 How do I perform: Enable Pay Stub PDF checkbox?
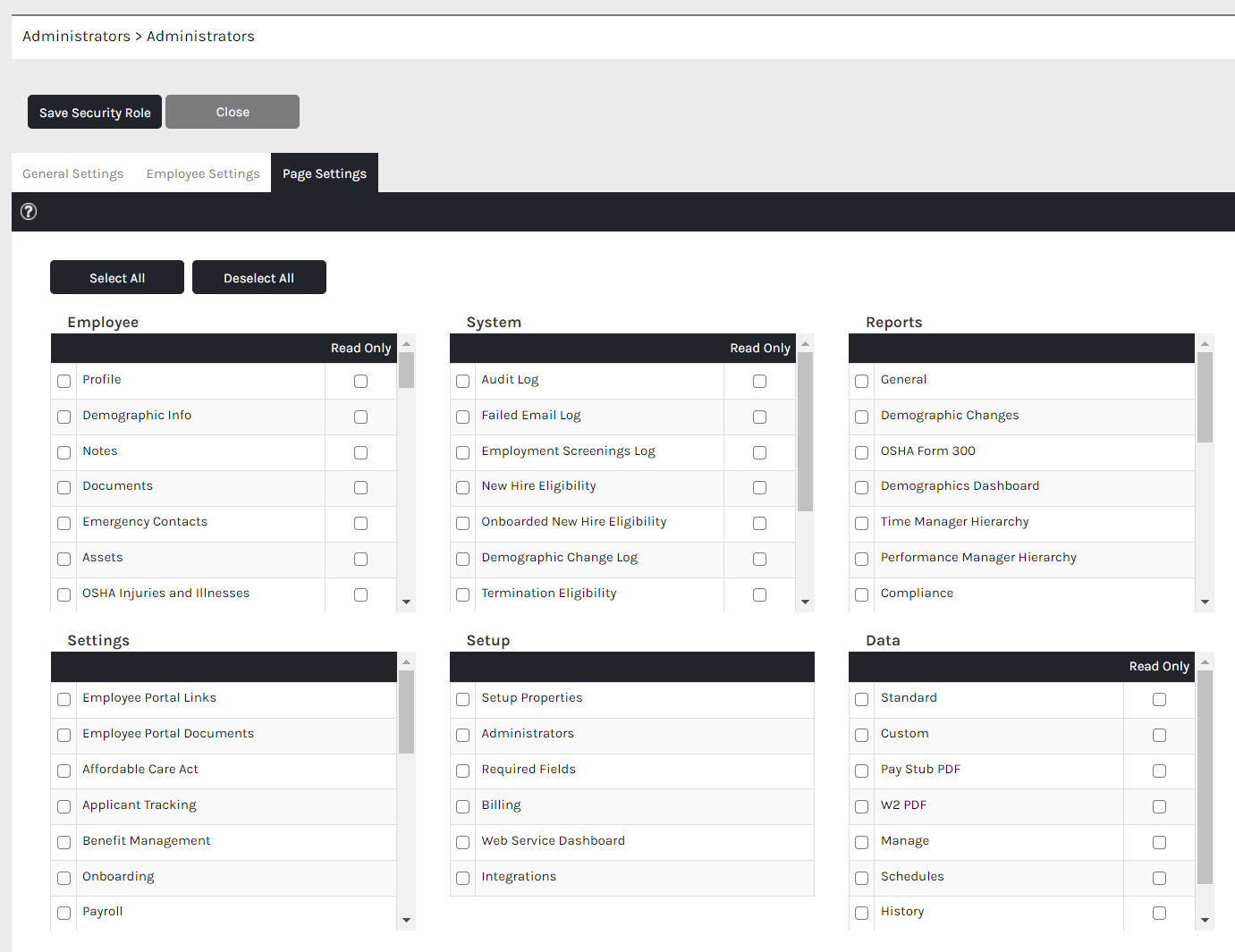pos(862,771)
